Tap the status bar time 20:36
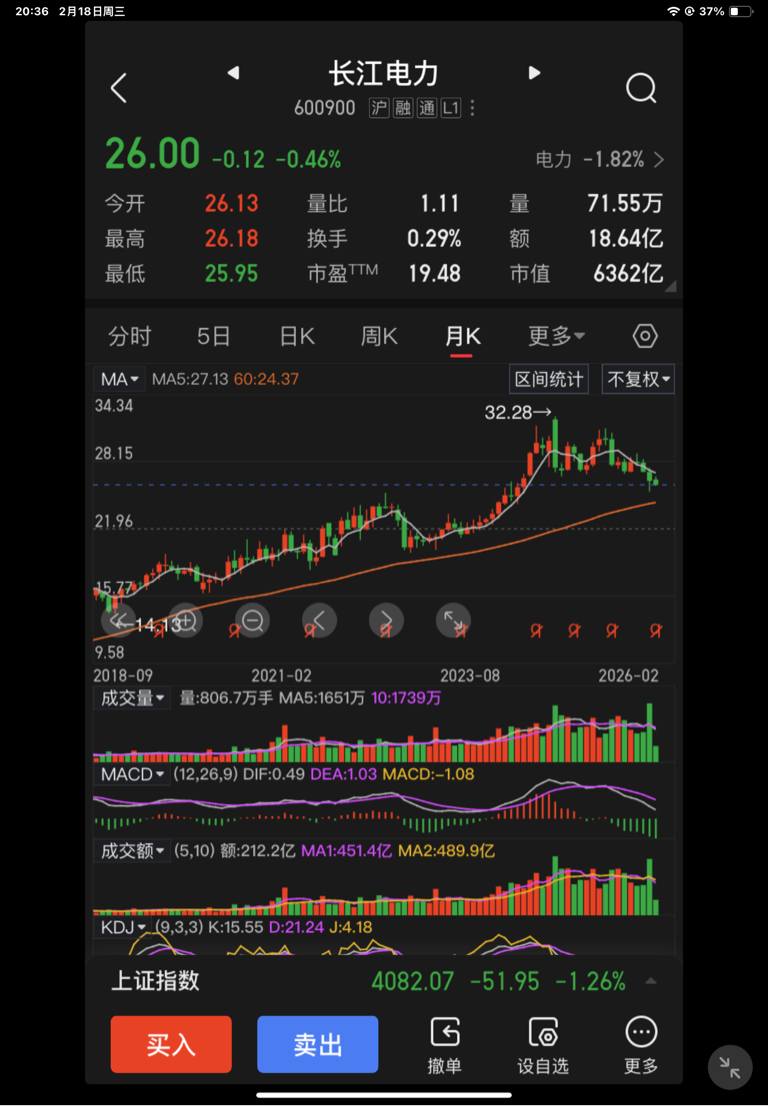This screenshot has height=1106, width=768. (32, 11)
